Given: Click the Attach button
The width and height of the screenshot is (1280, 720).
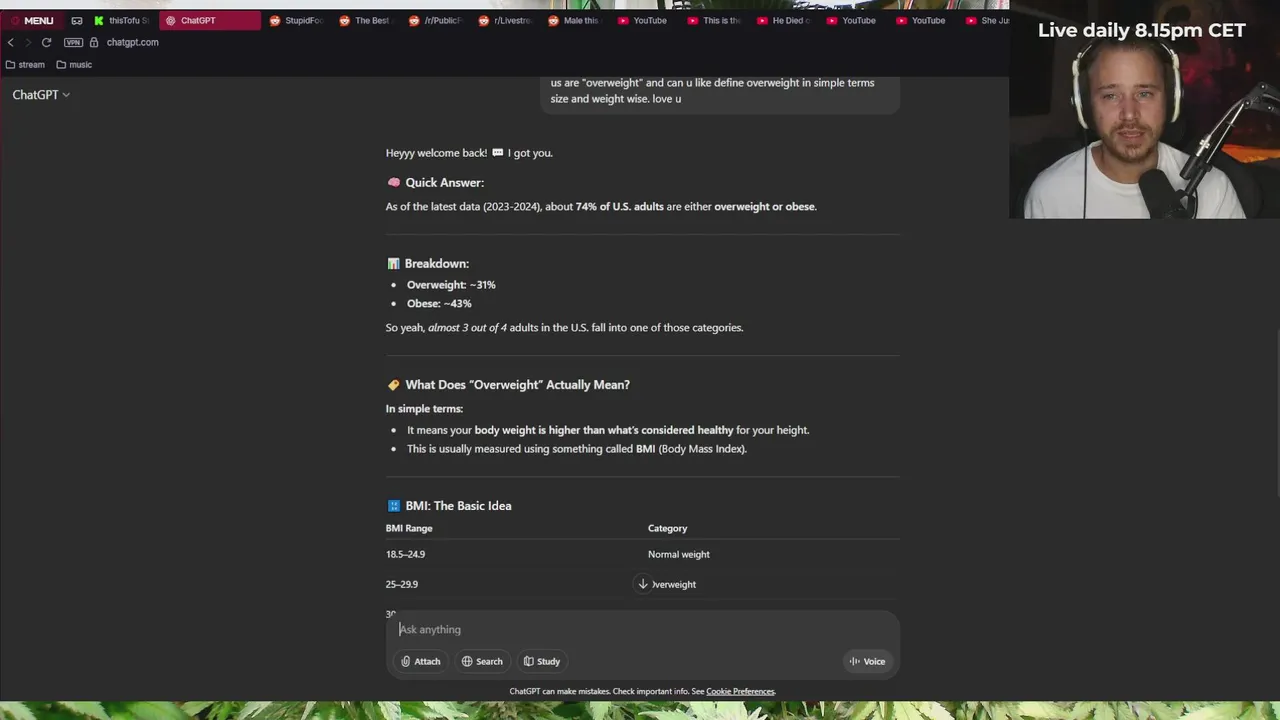Looking at the screenshot, I should click(x=420, y=661).
